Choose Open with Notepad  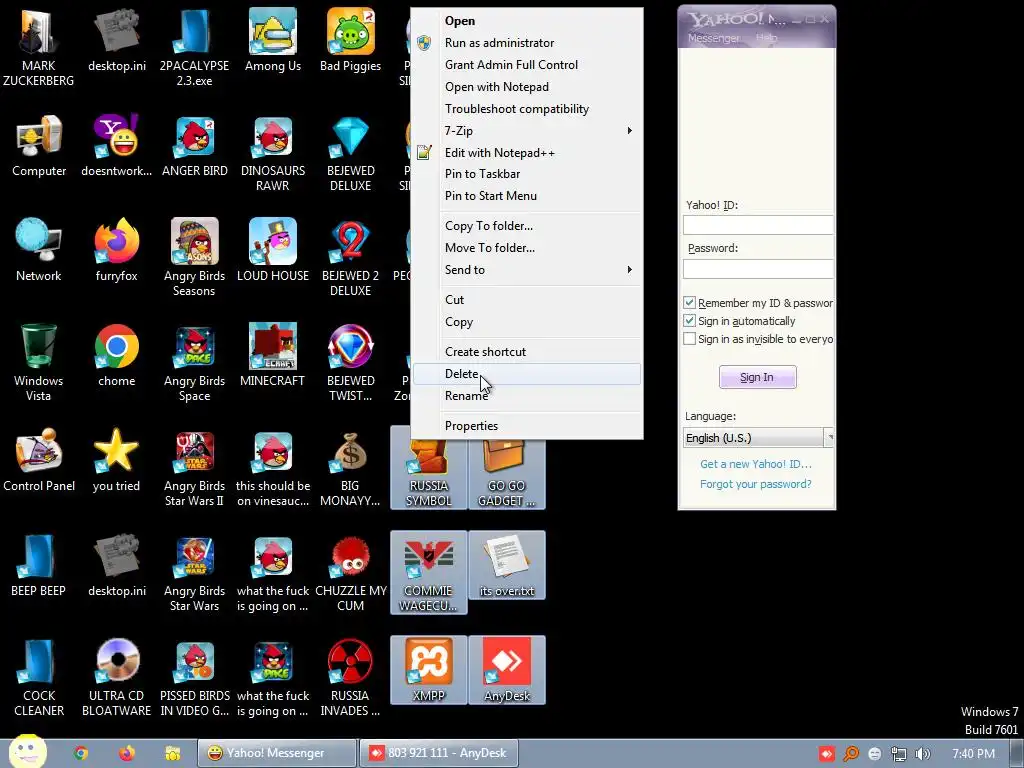526,87
